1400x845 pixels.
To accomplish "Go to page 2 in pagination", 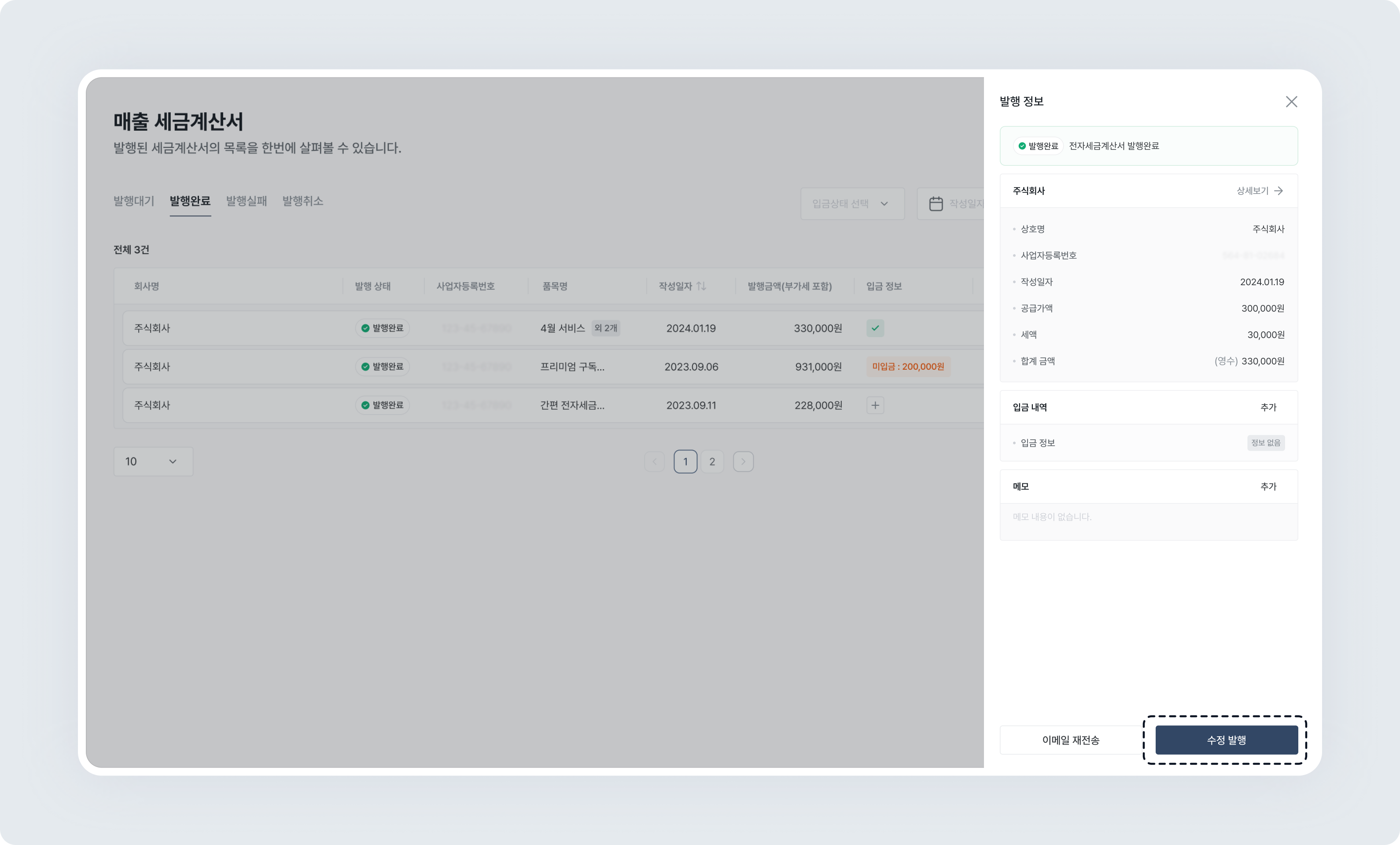I will tap(712, 461).
